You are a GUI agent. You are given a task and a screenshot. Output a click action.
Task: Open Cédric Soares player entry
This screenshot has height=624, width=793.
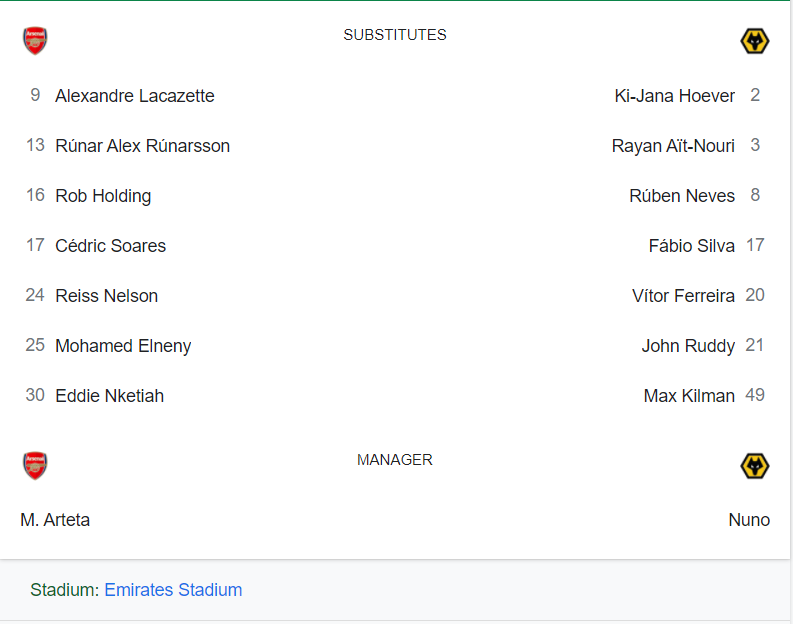110,246
